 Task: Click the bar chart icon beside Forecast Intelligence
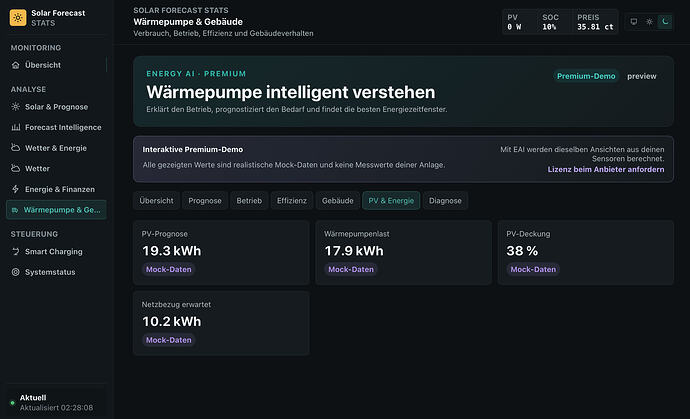tap(15, 127)
